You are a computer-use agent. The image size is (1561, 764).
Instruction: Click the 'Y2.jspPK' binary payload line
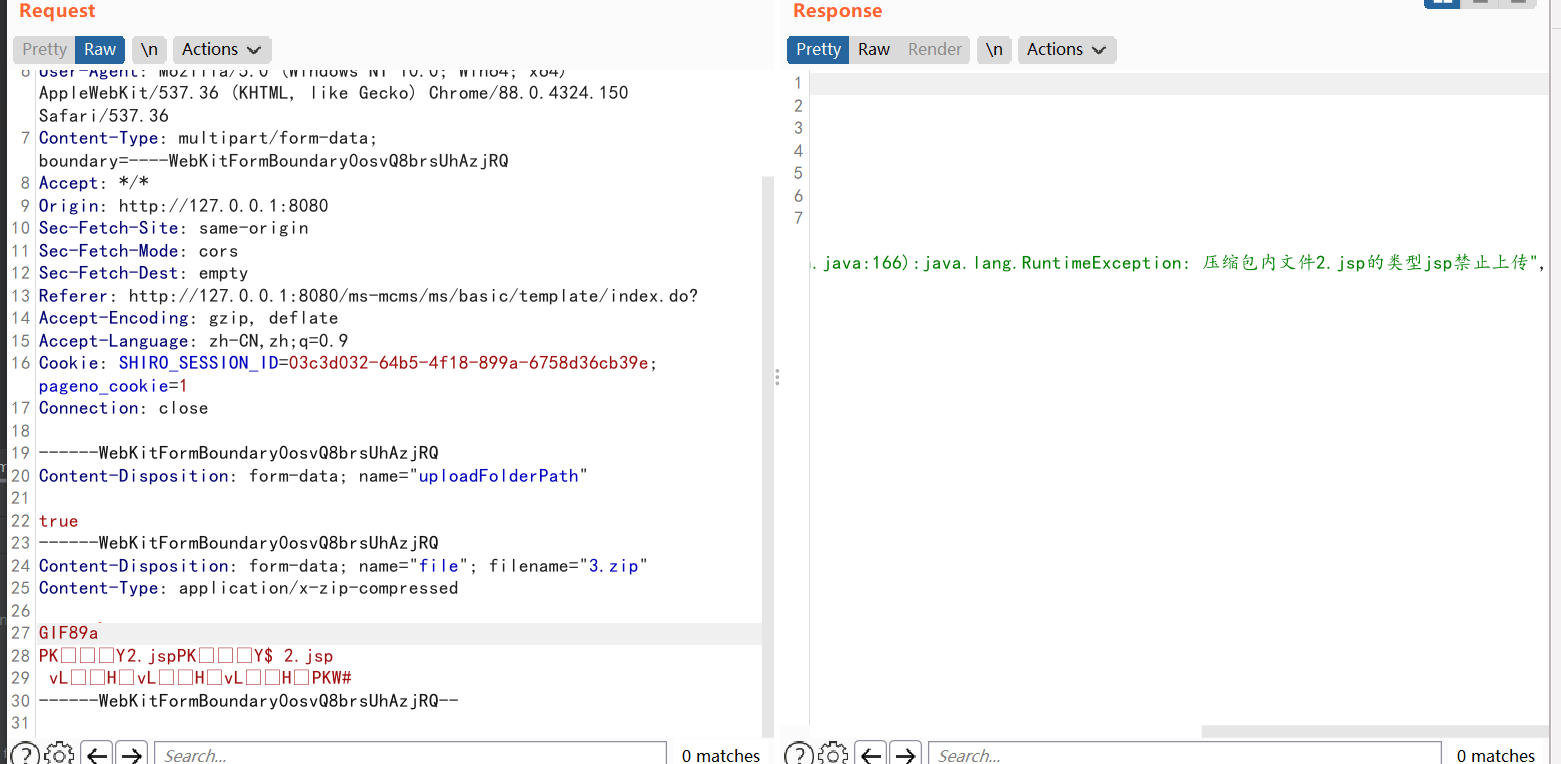click(186, 656)
